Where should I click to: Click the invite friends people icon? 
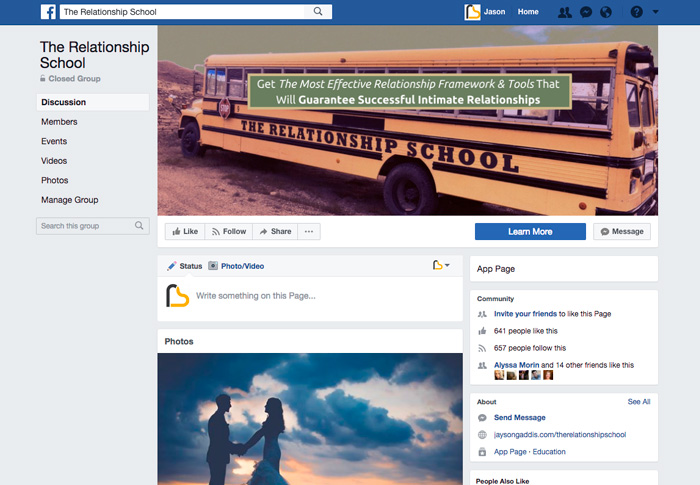tap(482, 314)
